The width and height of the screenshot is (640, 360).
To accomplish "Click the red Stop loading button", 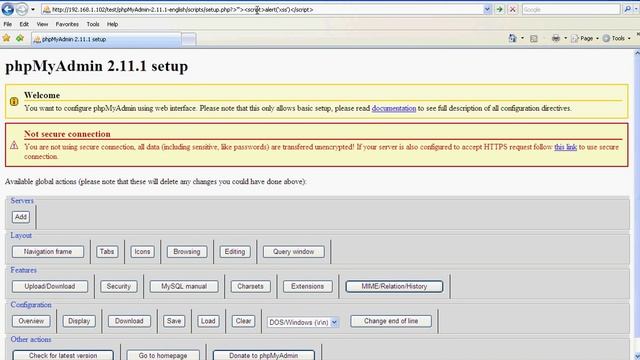I will 513,9.
